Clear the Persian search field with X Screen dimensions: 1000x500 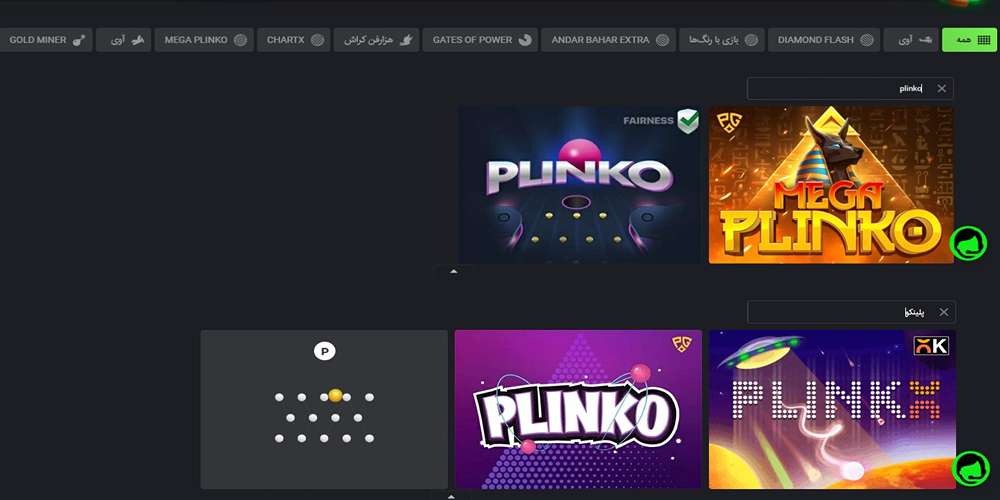pos(944,312)
